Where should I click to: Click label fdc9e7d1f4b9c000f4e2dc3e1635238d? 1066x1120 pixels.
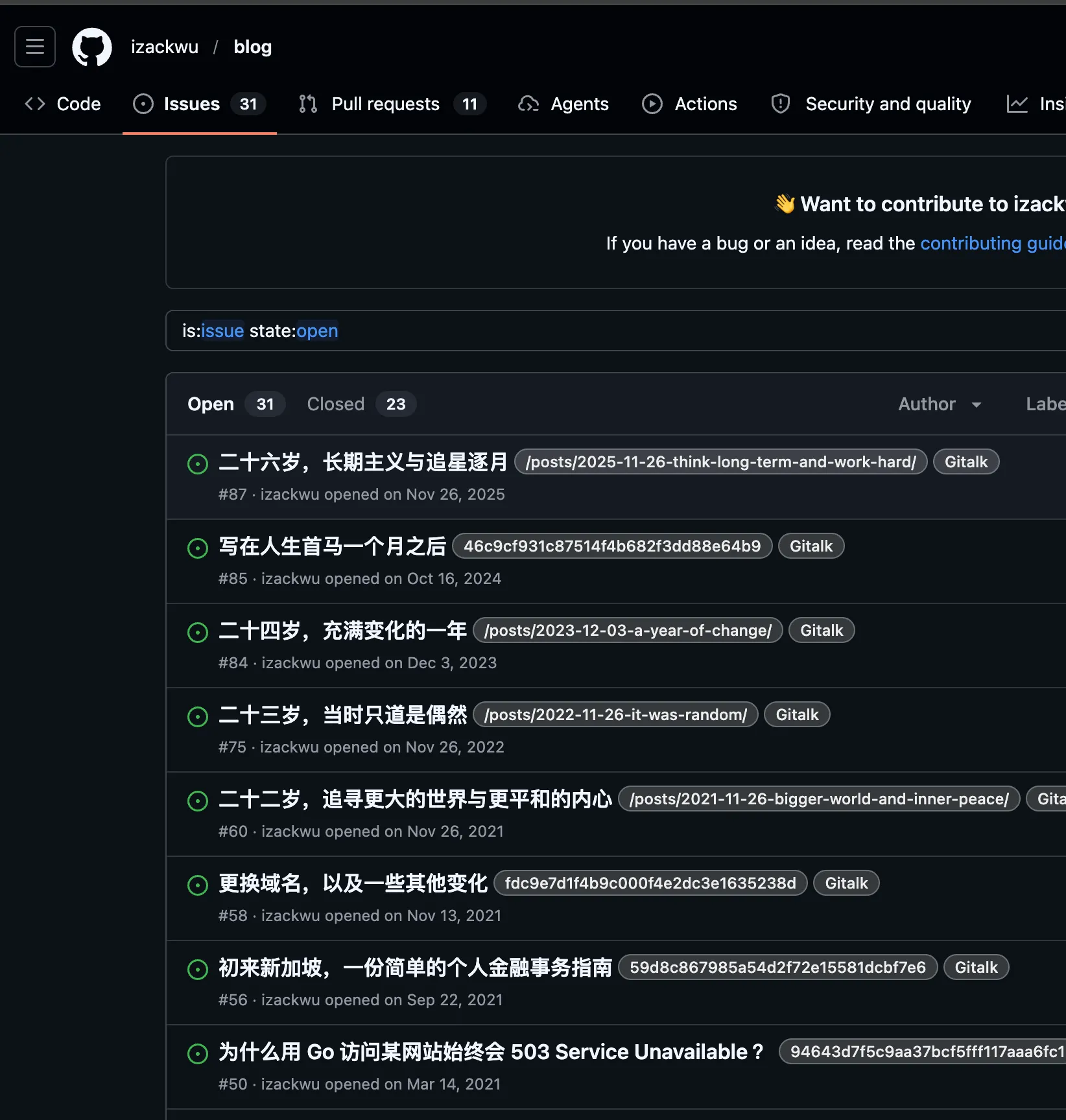tap(651, 883)
